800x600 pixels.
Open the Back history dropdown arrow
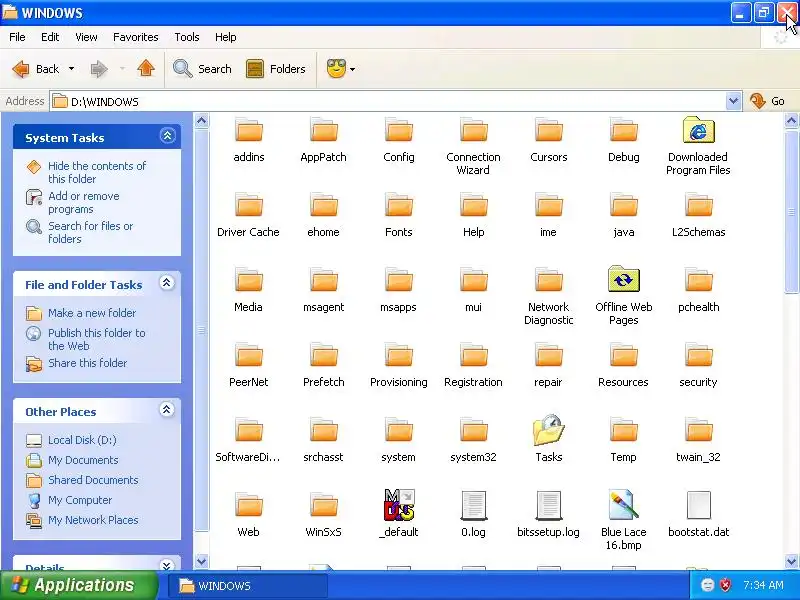71,68
